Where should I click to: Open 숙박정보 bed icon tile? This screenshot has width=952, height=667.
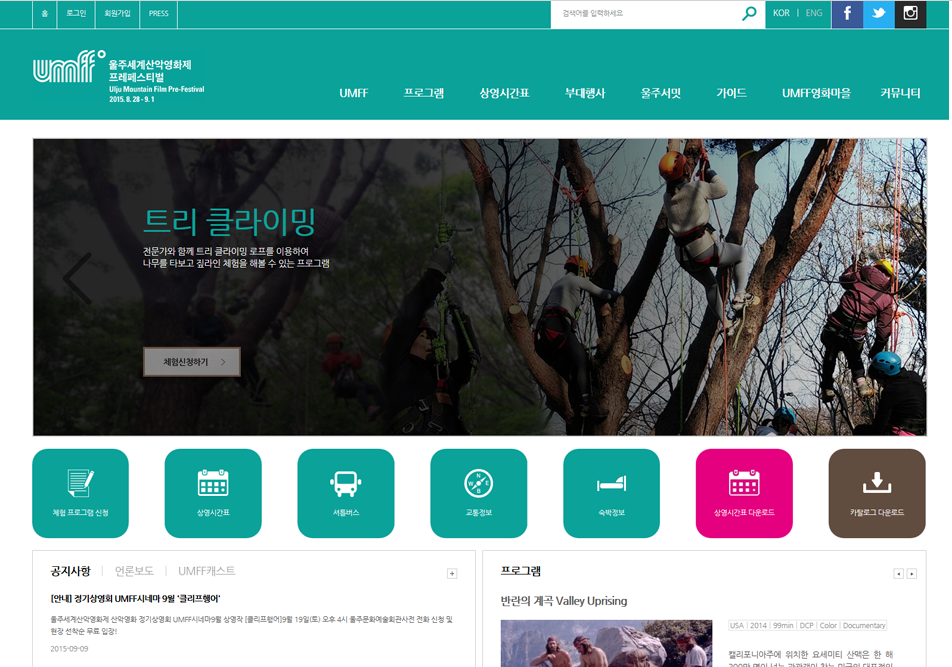pyautogui.click(x=611, y=493)
